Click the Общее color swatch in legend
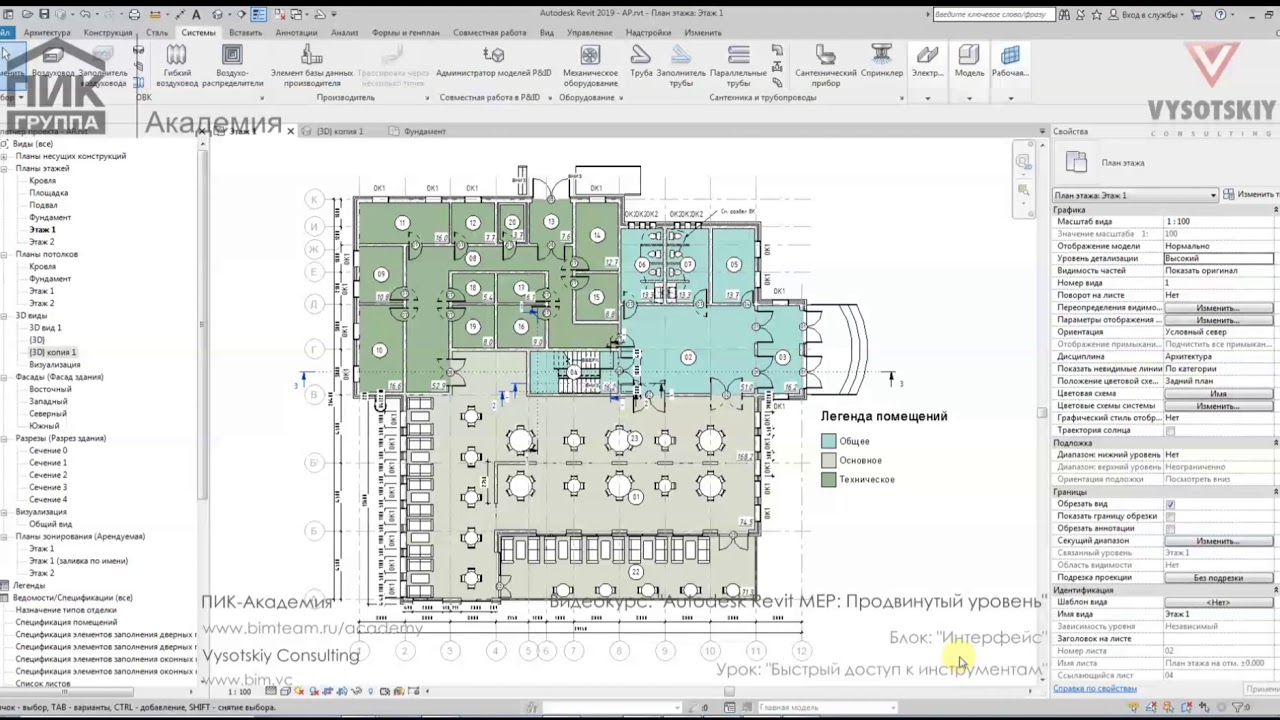Viewport: 1280px width, 720px height. pyautogui.click(x=828, y=441)
